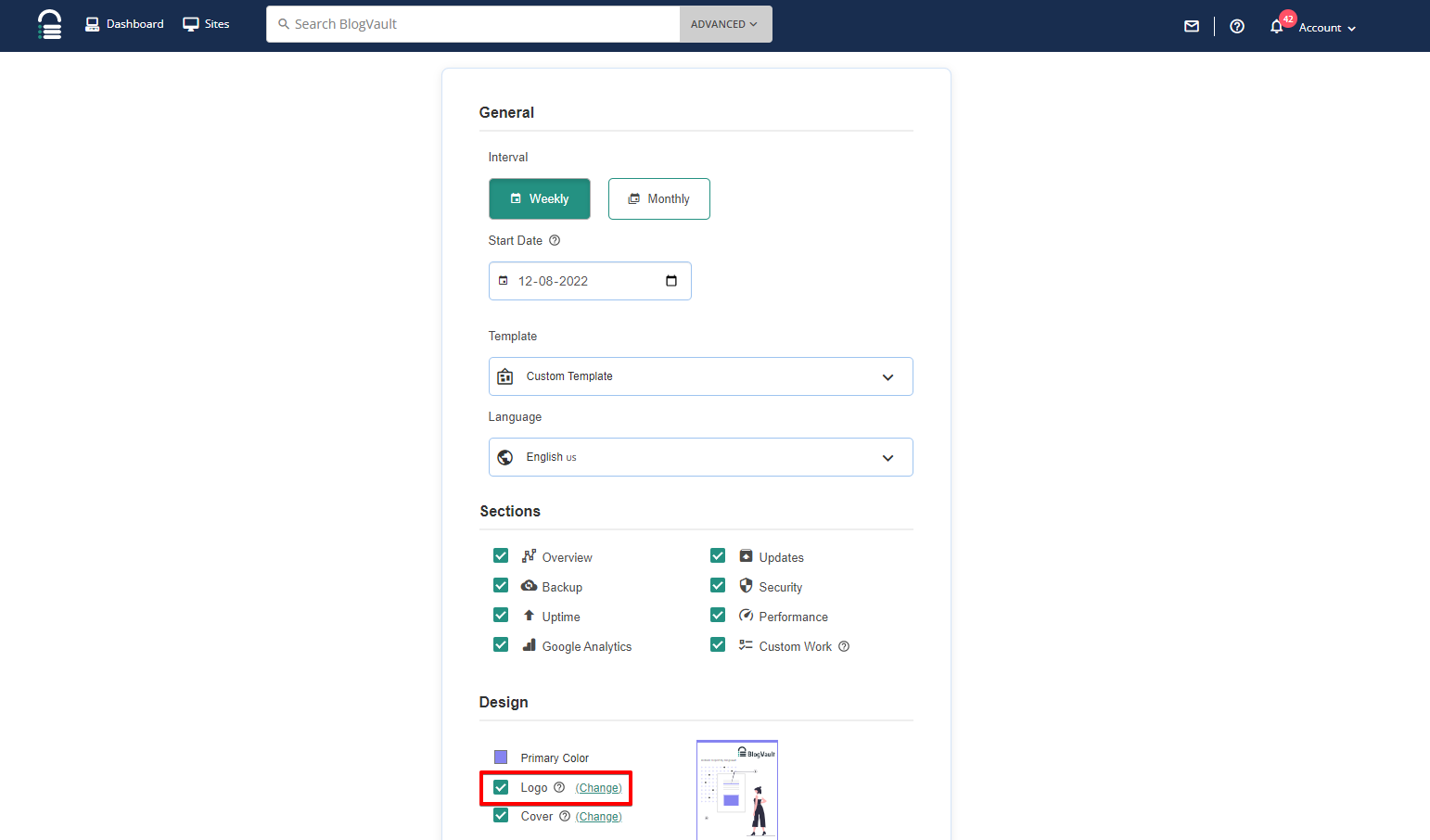The image size is (1430, 840).
Task: Open the date picker calendar icon
Action: 671,281
